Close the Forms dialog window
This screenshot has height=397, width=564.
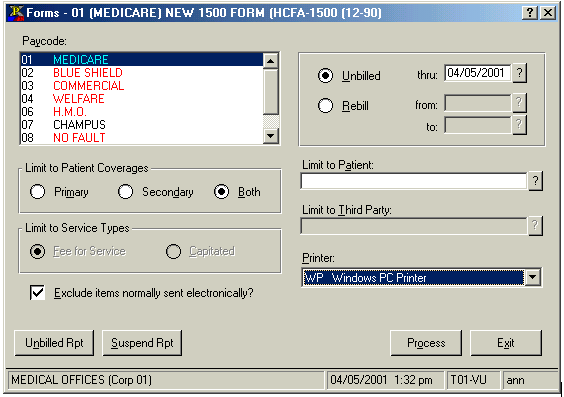[x=548, y=13]
